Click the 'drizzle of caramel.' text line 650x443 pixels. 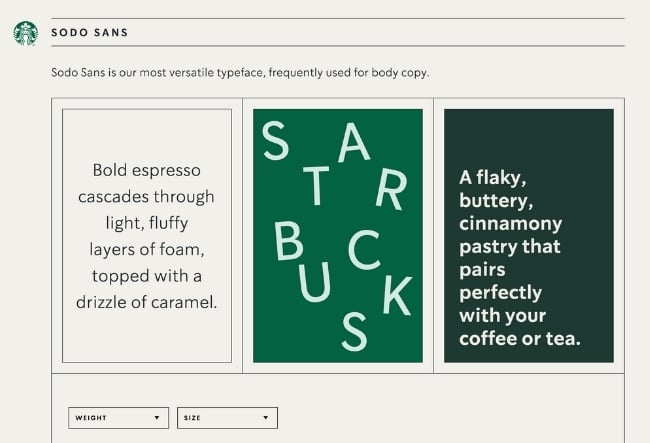(x=146, y=301)
